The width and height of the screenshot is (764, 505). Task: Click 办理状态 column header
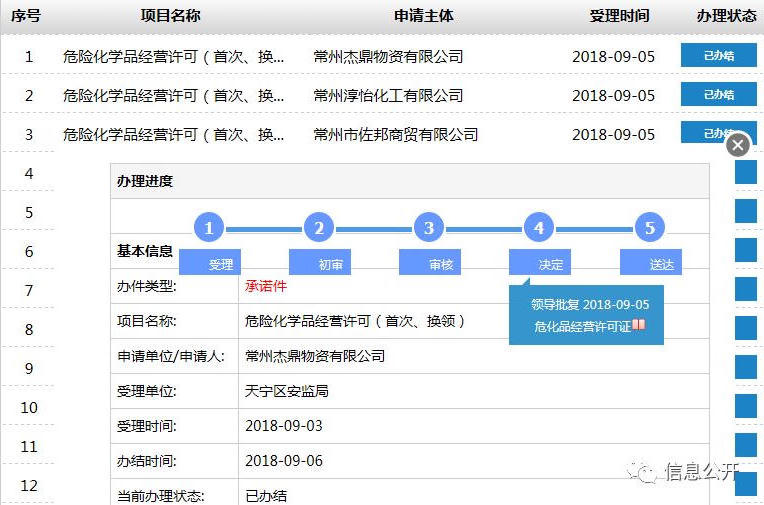point(726,16)
